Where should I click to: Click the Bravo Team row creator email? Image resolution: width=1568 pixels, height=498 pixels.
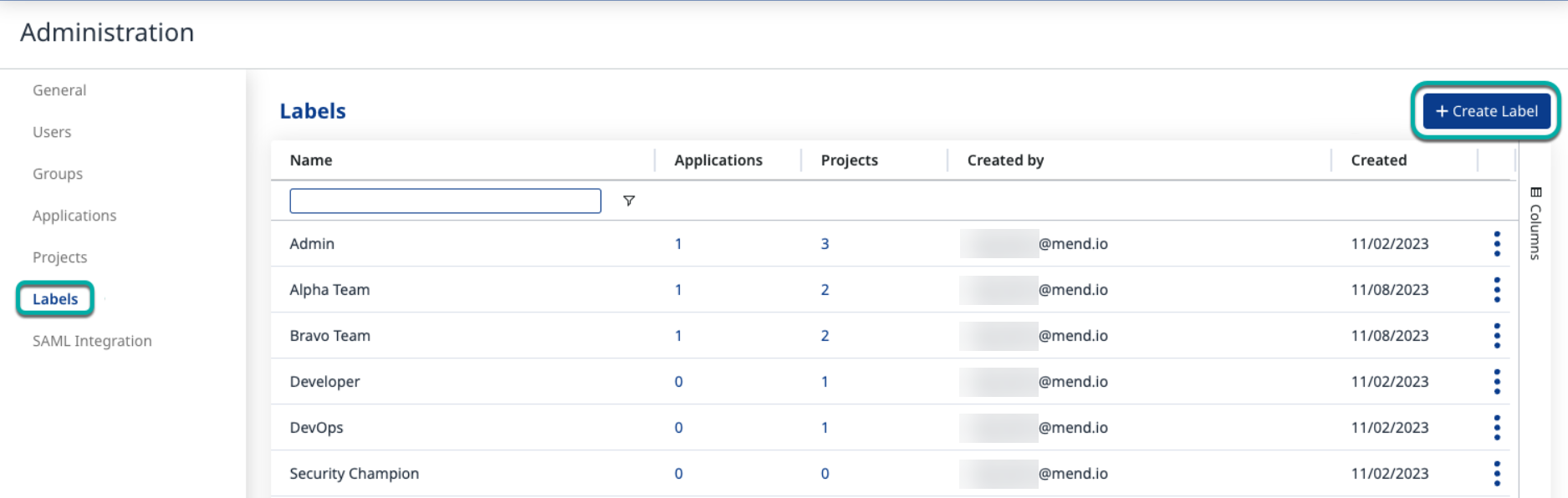[1034, 336]
